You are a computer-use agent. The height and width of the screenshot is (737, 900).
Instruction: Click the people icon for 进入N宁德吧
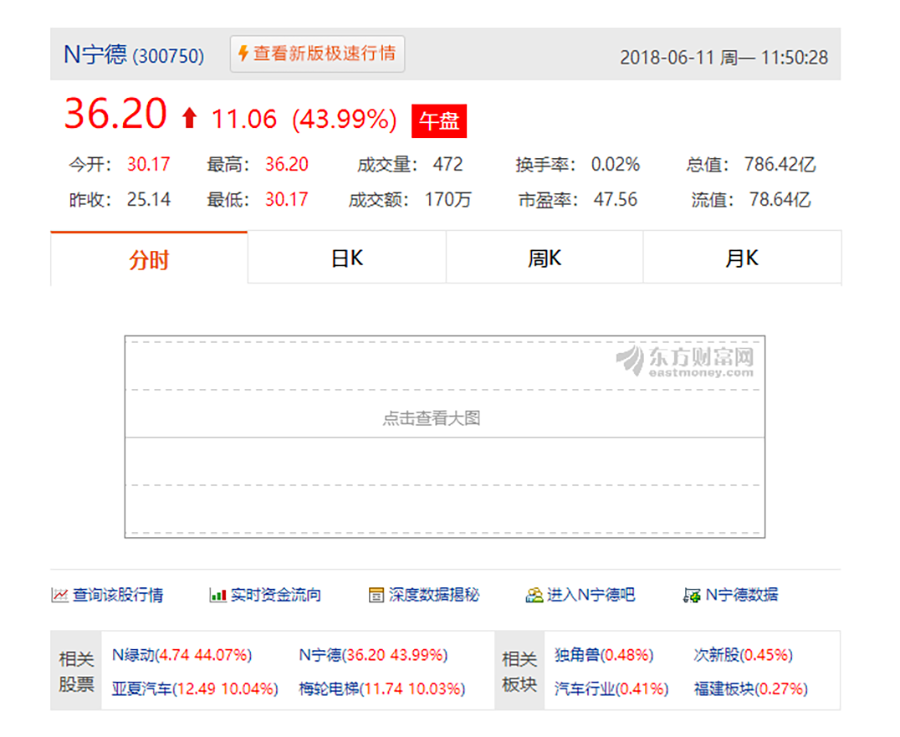[x=532, y=594]
